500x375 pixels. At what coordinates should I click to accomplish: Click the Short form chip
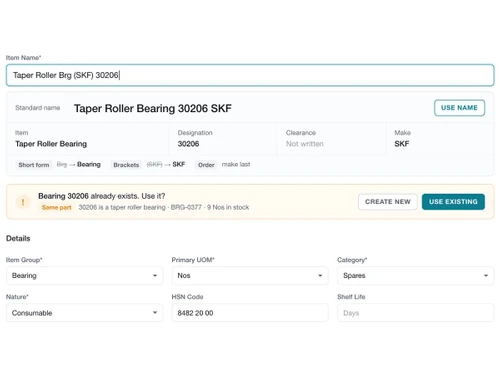(x=34, y=165)
